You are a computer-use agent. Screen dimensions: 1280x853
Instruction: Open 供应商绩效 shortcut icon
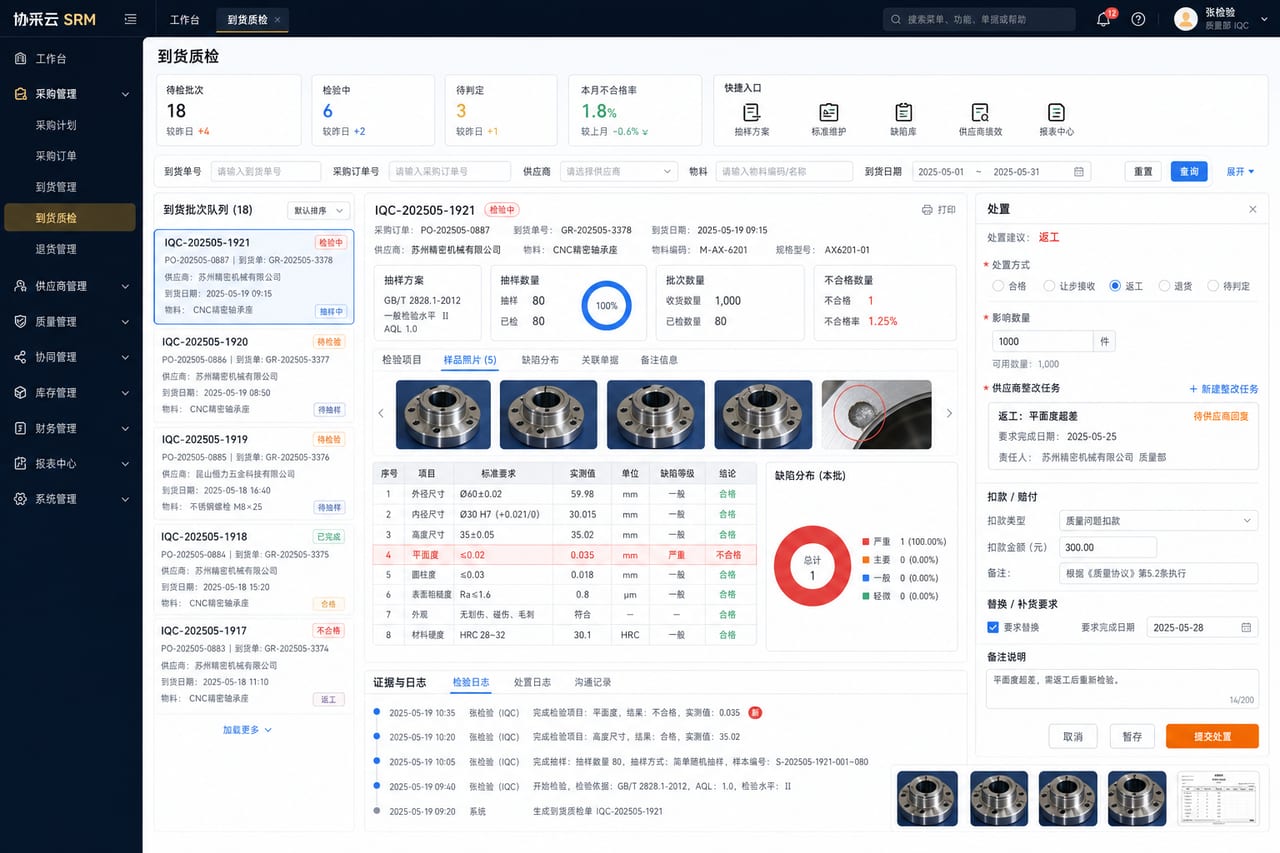(x=980, y=113)
